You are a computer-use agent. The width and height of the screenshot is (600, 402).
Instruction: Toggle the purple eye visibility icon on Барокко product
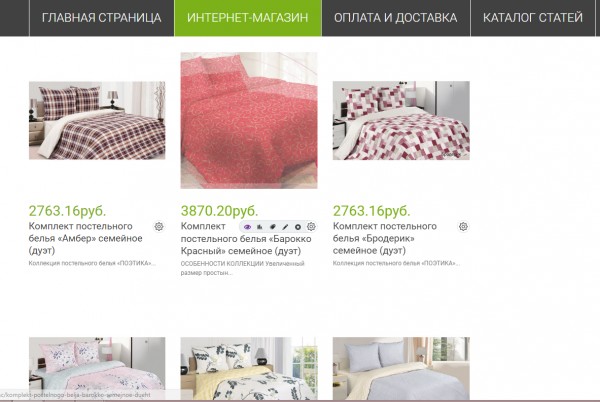pos(247,227)
